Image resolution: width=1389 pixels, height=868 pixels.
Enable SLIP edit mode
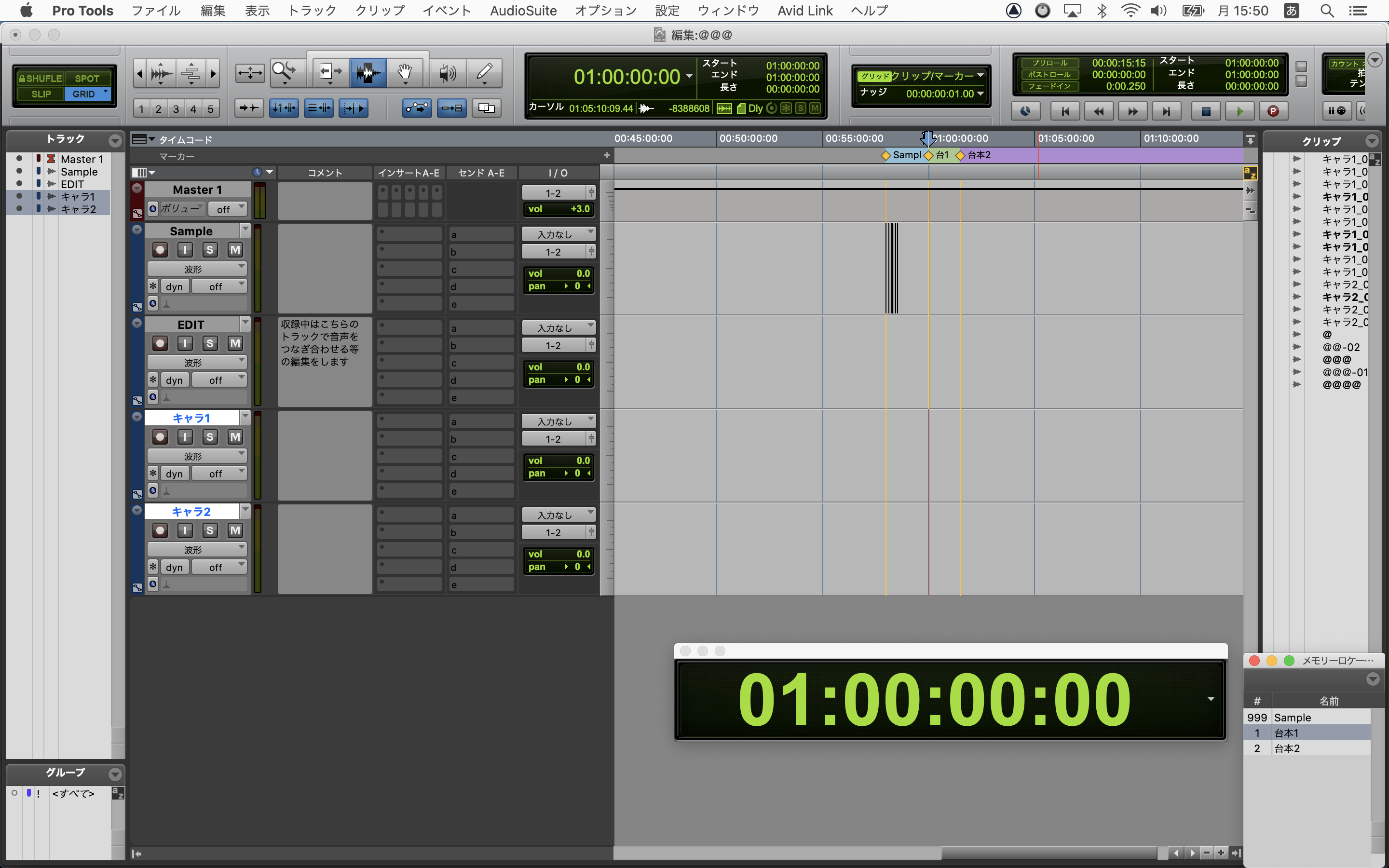[41, 94]
